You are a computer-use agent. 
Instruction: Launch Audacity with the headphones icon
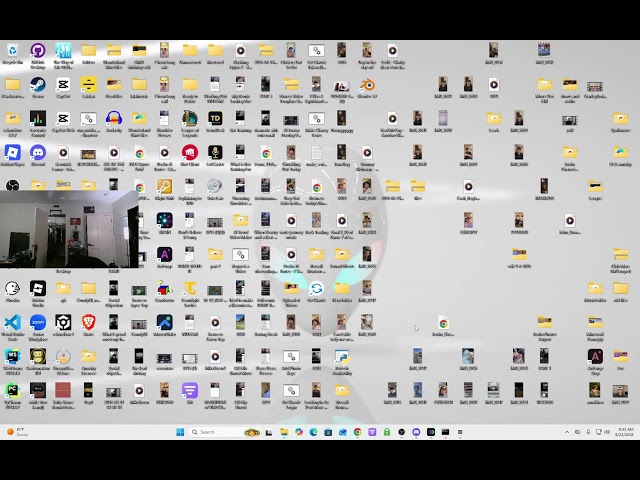coord(114,119)
